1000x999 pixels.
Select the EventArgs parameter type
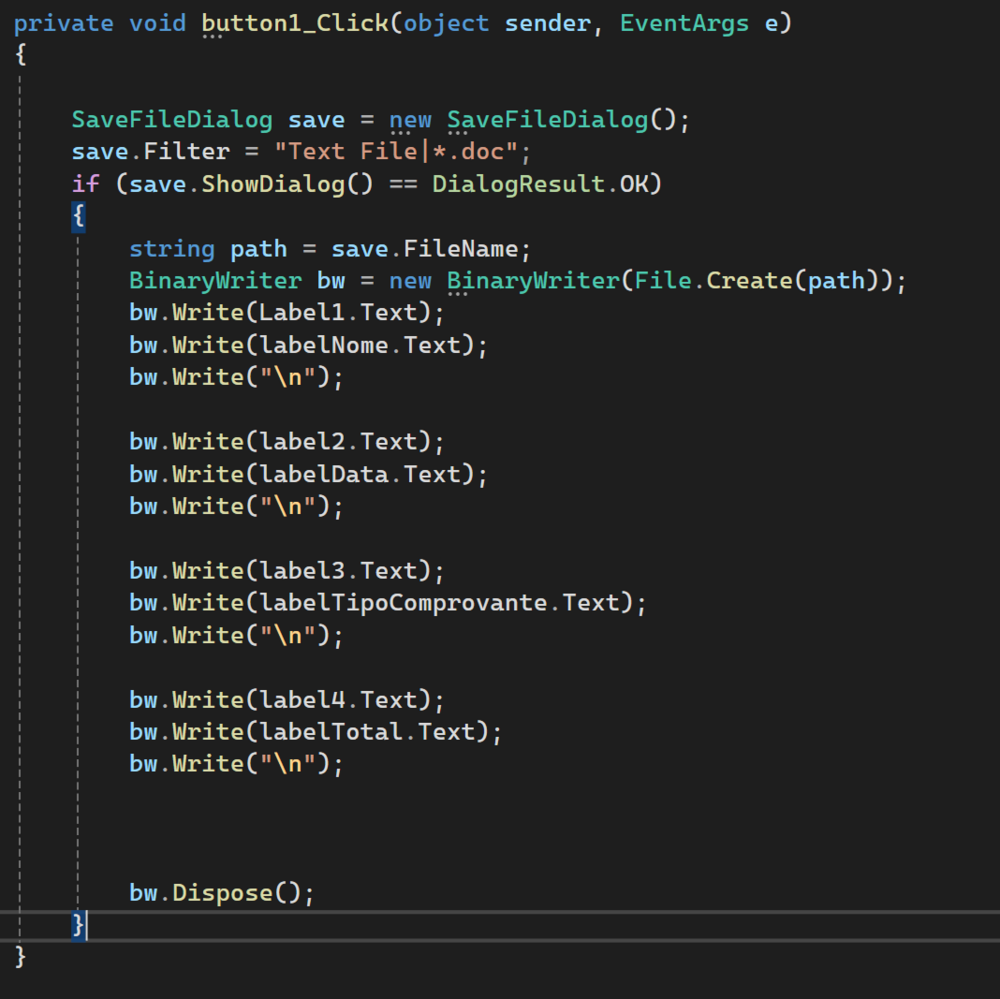pyautogui.click(x=683, y=24)
